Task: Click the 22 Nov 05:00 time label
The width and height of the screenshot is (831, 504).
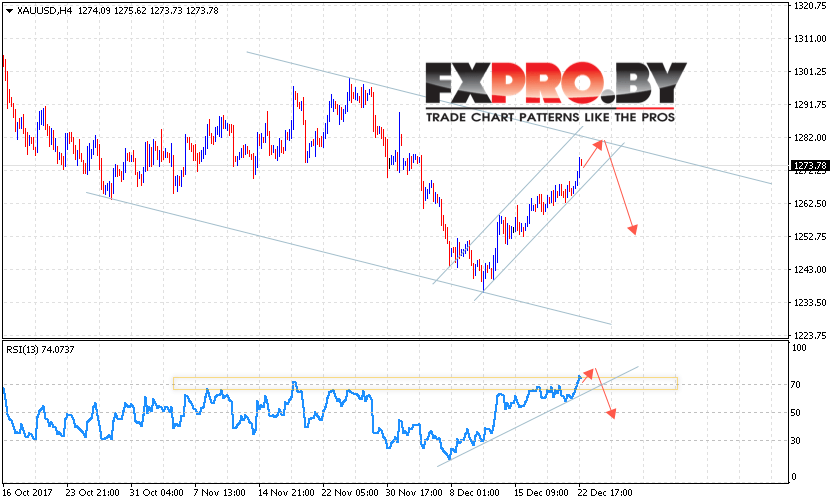Action: click(x=350, y=493)
